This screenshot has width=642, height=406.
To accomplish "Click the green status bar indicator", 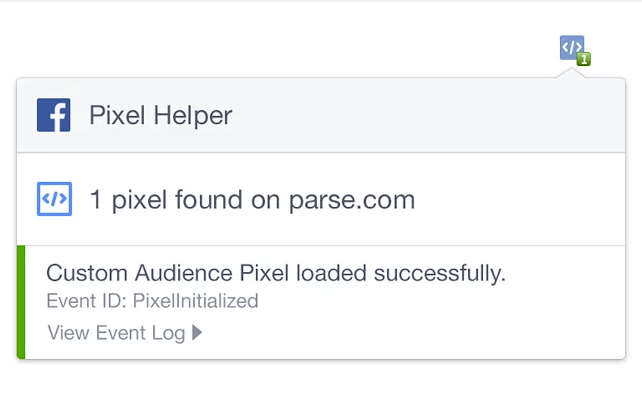I will (x=21, y=302).
